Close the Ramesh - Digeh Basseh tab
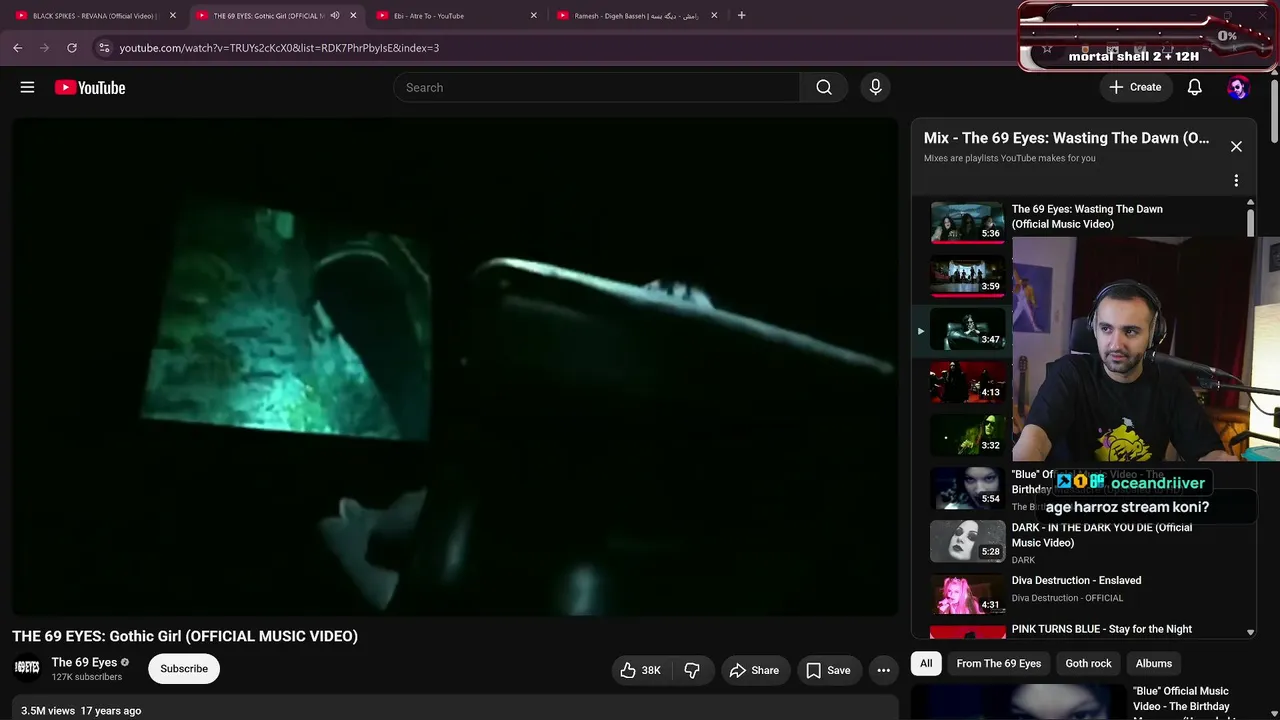 714,16
